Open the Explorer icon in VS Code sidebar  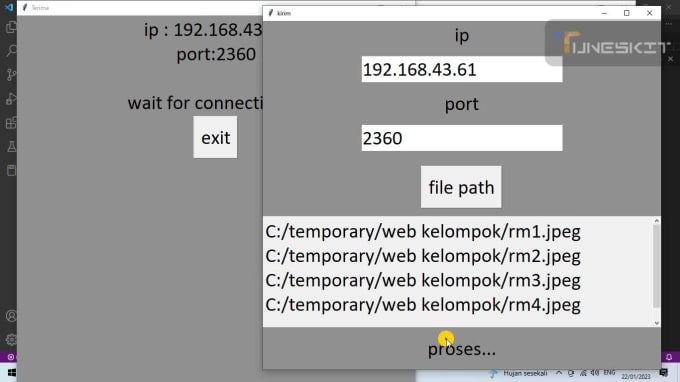(x=11, y=28)
